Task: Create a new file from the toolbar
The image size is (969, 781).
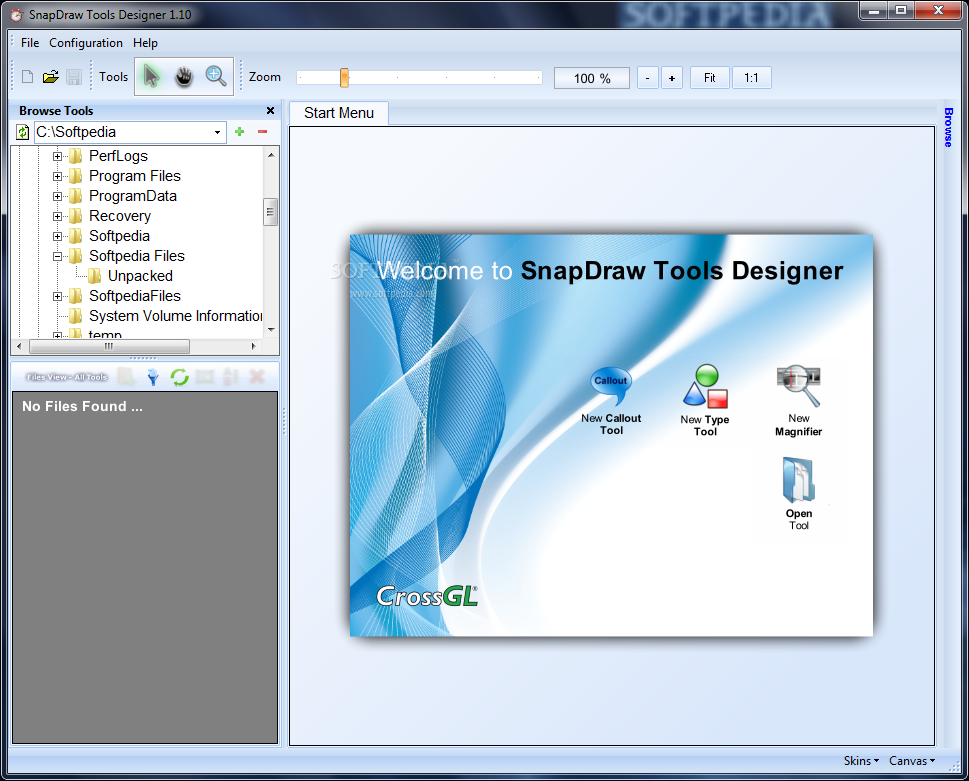Action: coord(27,77)
